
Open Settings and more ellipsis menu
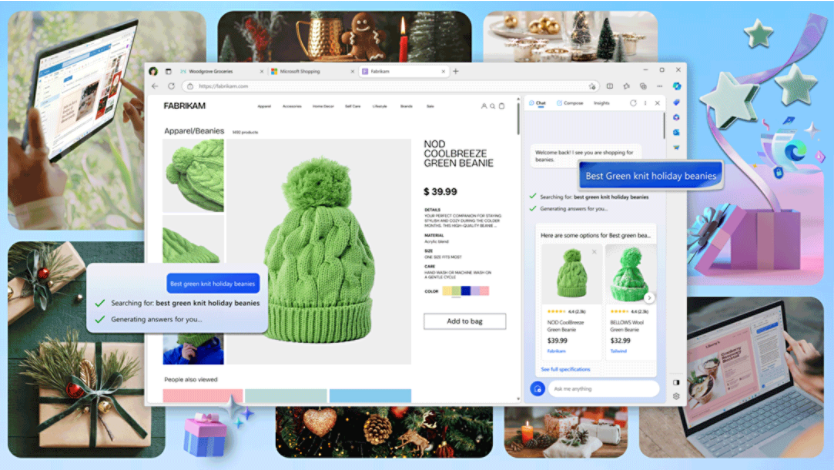660,86
